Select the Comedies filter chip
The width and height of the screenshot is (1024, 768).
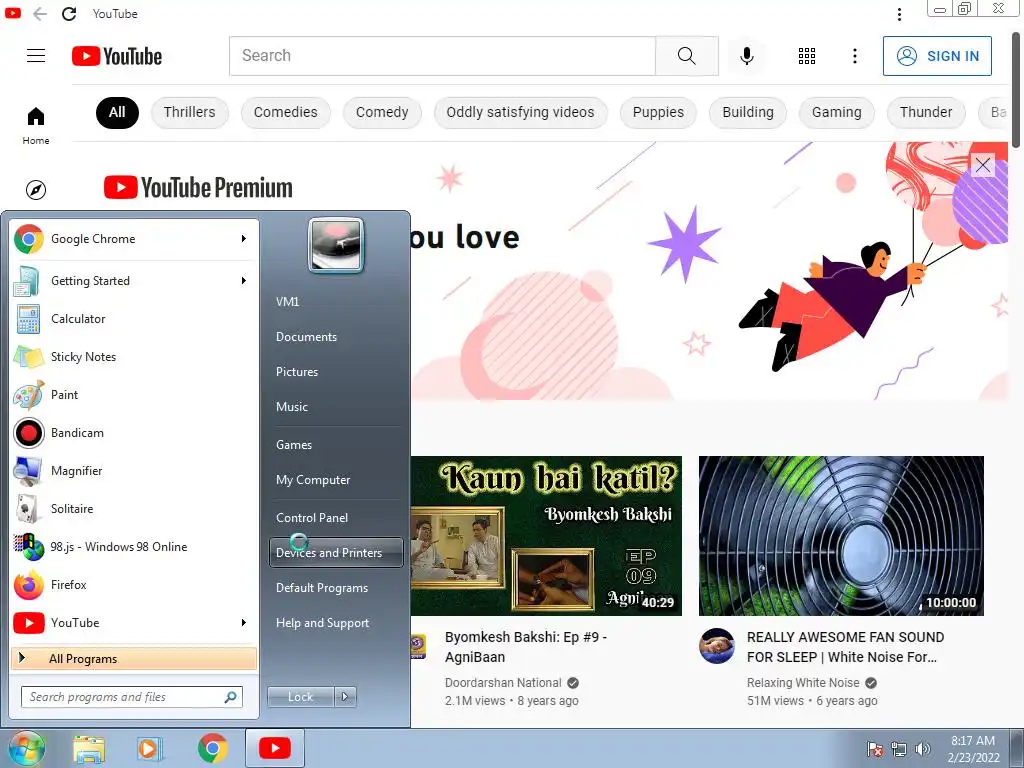click(285, 112)
